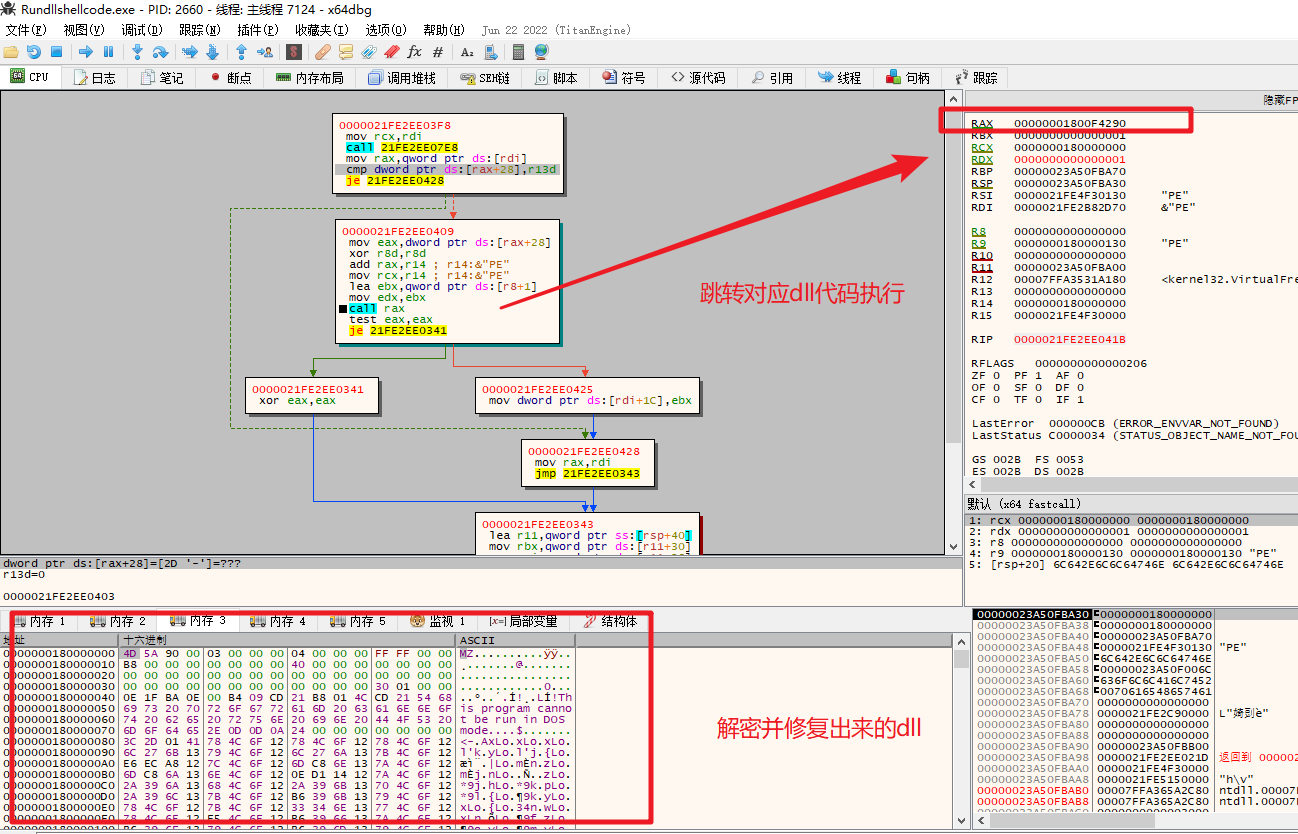Image resolution: width=1298 pixels, height=834 pixels.
Task: Select the 内存 2 dump tab
Action: pos(118,621)
